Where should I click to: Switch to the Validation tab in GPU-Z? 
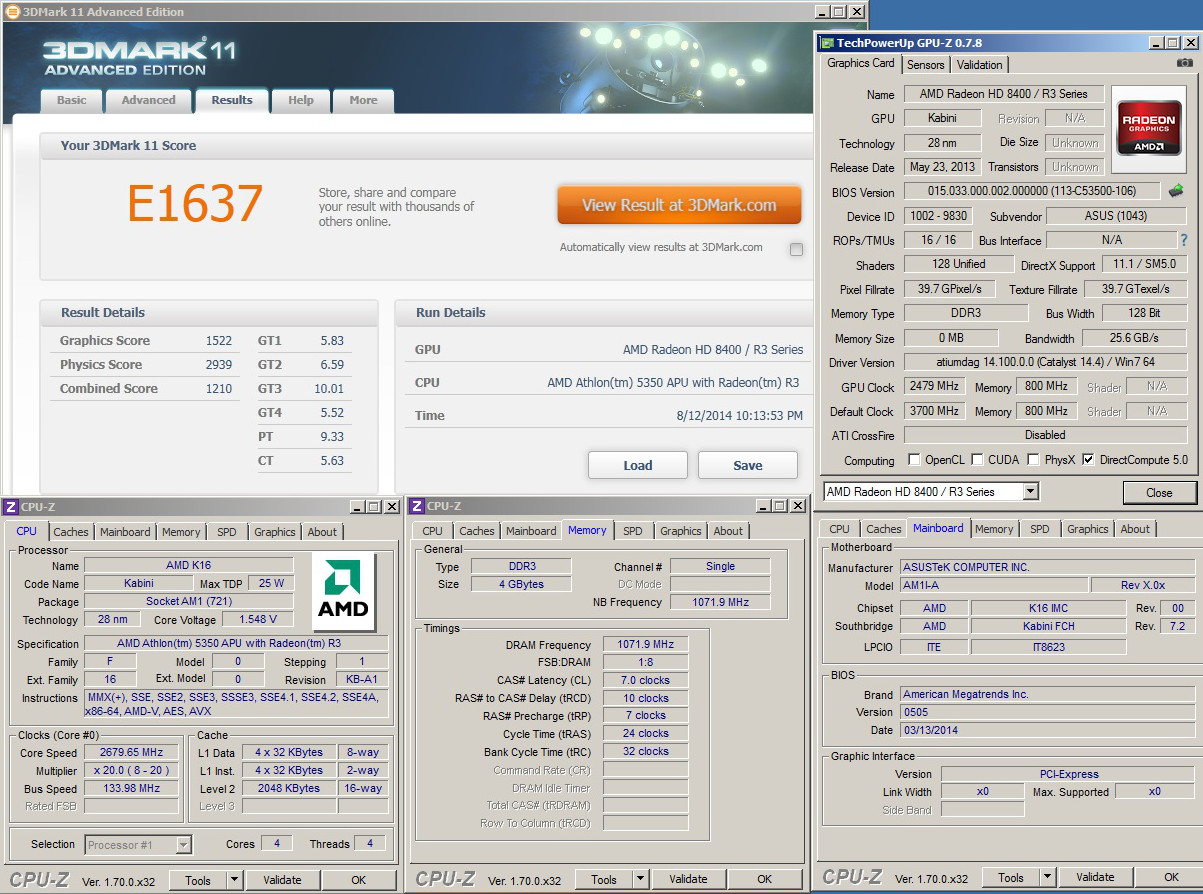979,65
